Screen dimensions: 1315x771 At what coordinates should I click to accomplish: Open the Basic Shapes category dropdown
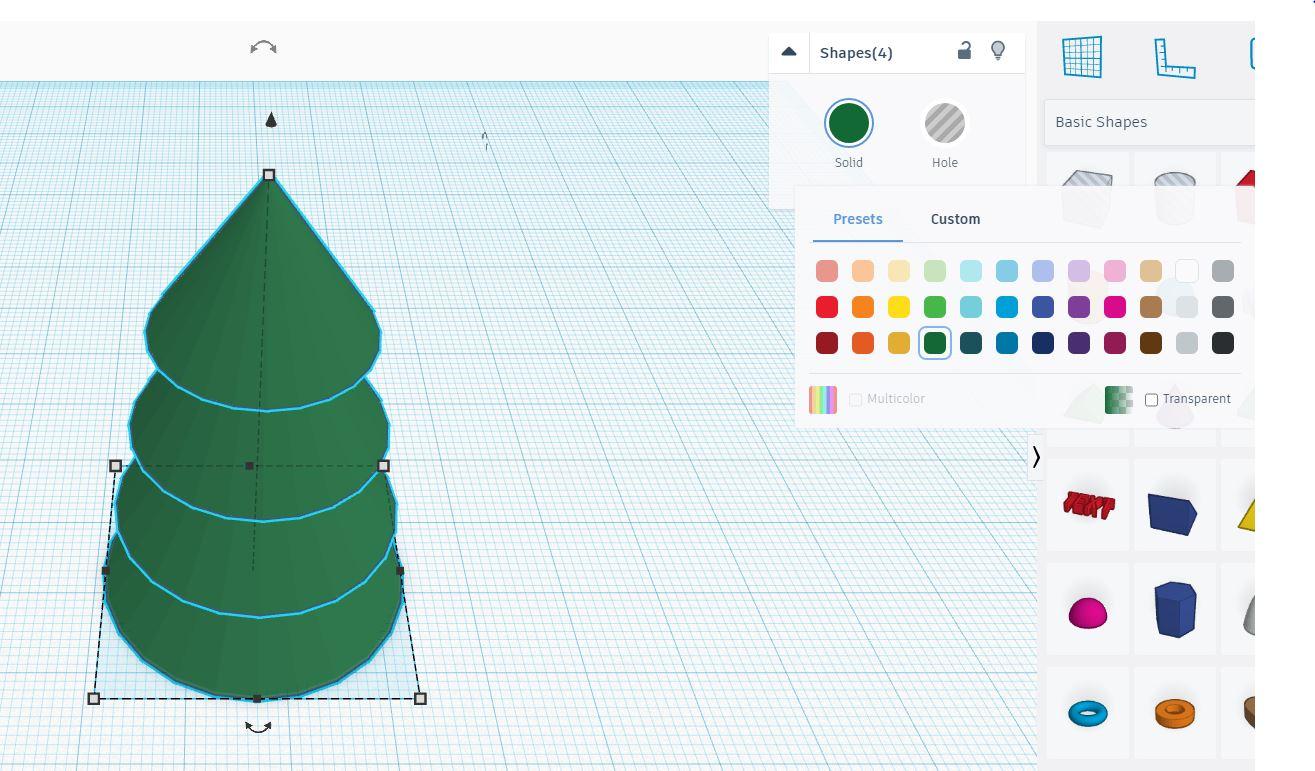click(x=1149, y=122)
